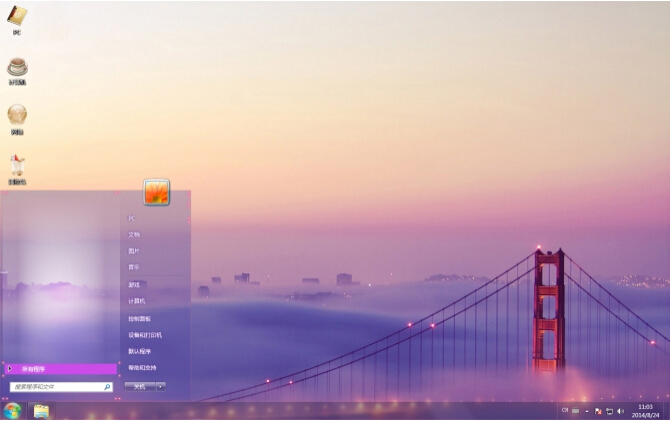Open the 回收站 recycle bin icon
The width and height of the screenshot is (671, 421).
click(x=17, y=166)
